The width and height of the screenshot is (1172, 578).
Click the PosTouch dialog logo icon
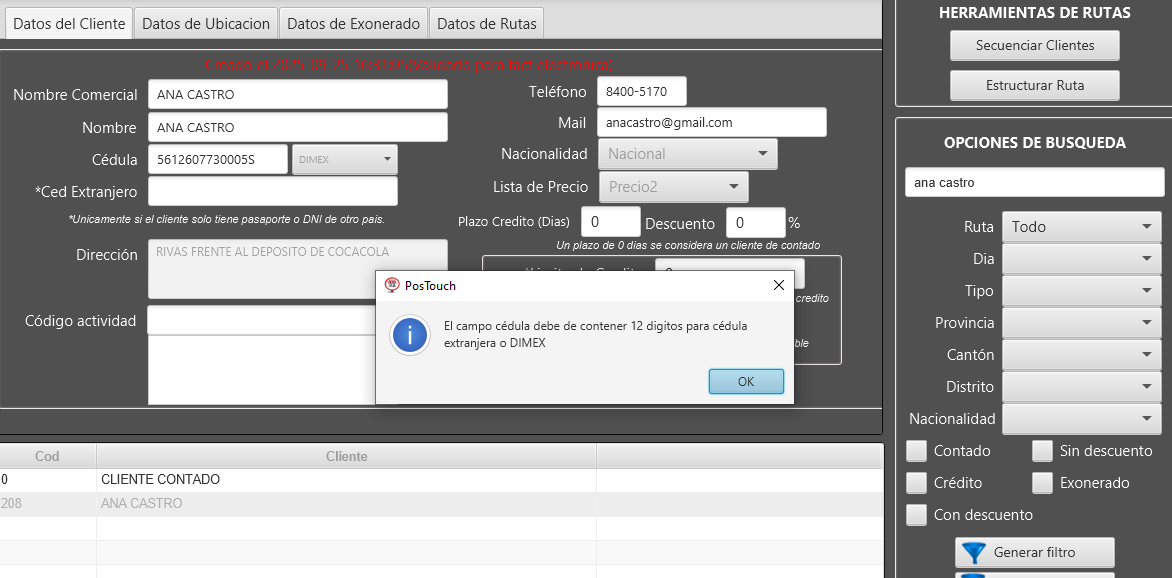(392, 285)
